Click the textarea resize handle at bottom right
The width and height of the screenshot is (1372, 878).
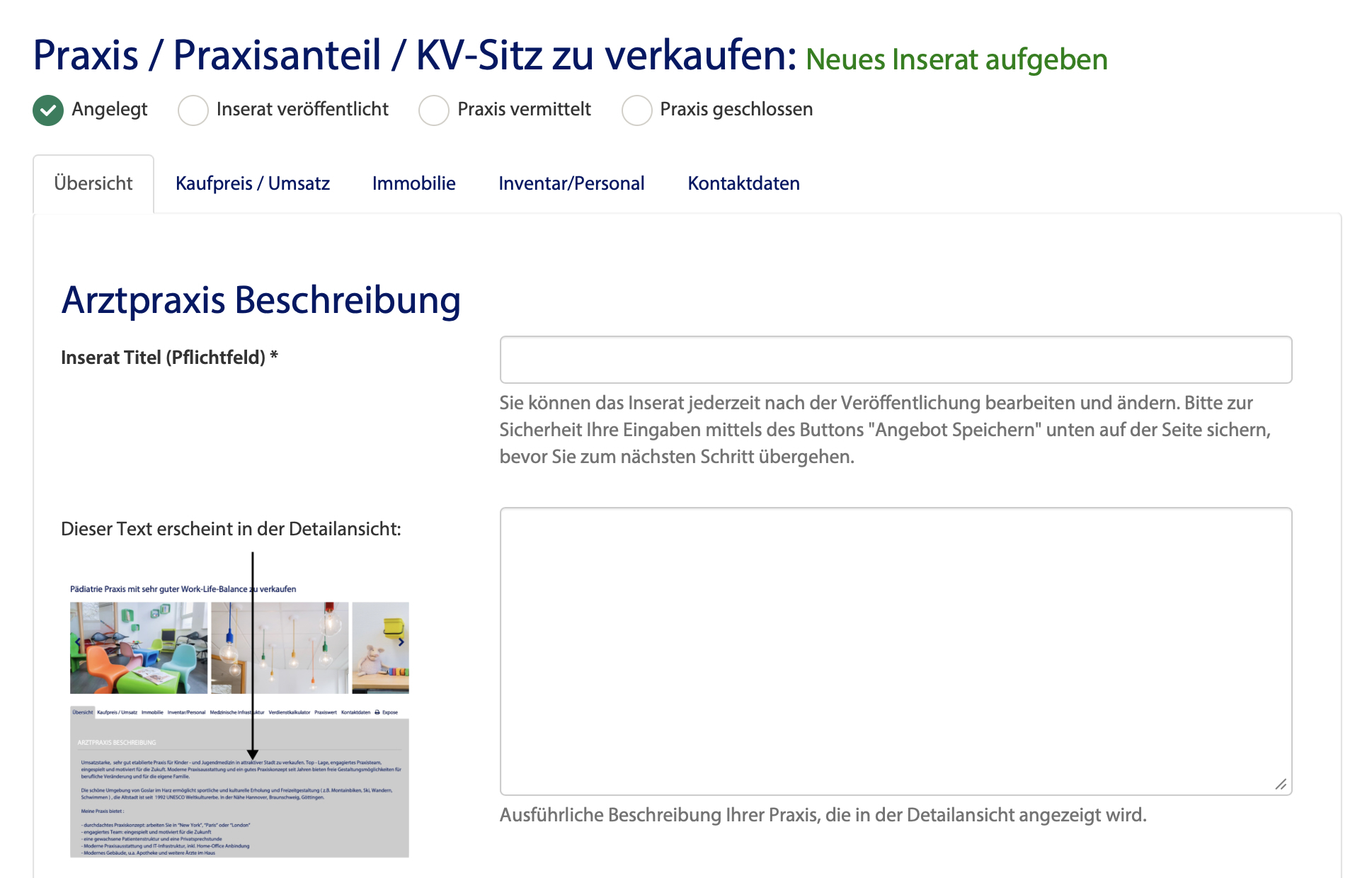tap(1281, 784)
